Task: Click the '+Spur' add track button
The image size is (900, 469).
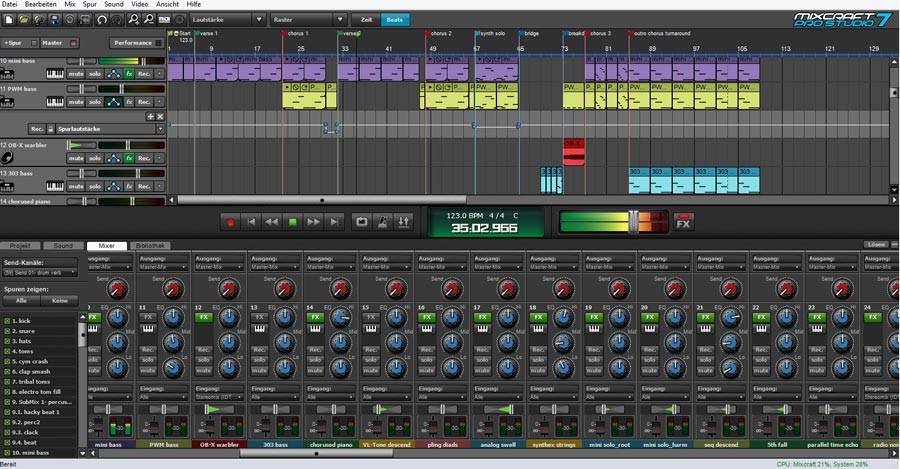Action: pyautogui.click(x=14, y=43)
